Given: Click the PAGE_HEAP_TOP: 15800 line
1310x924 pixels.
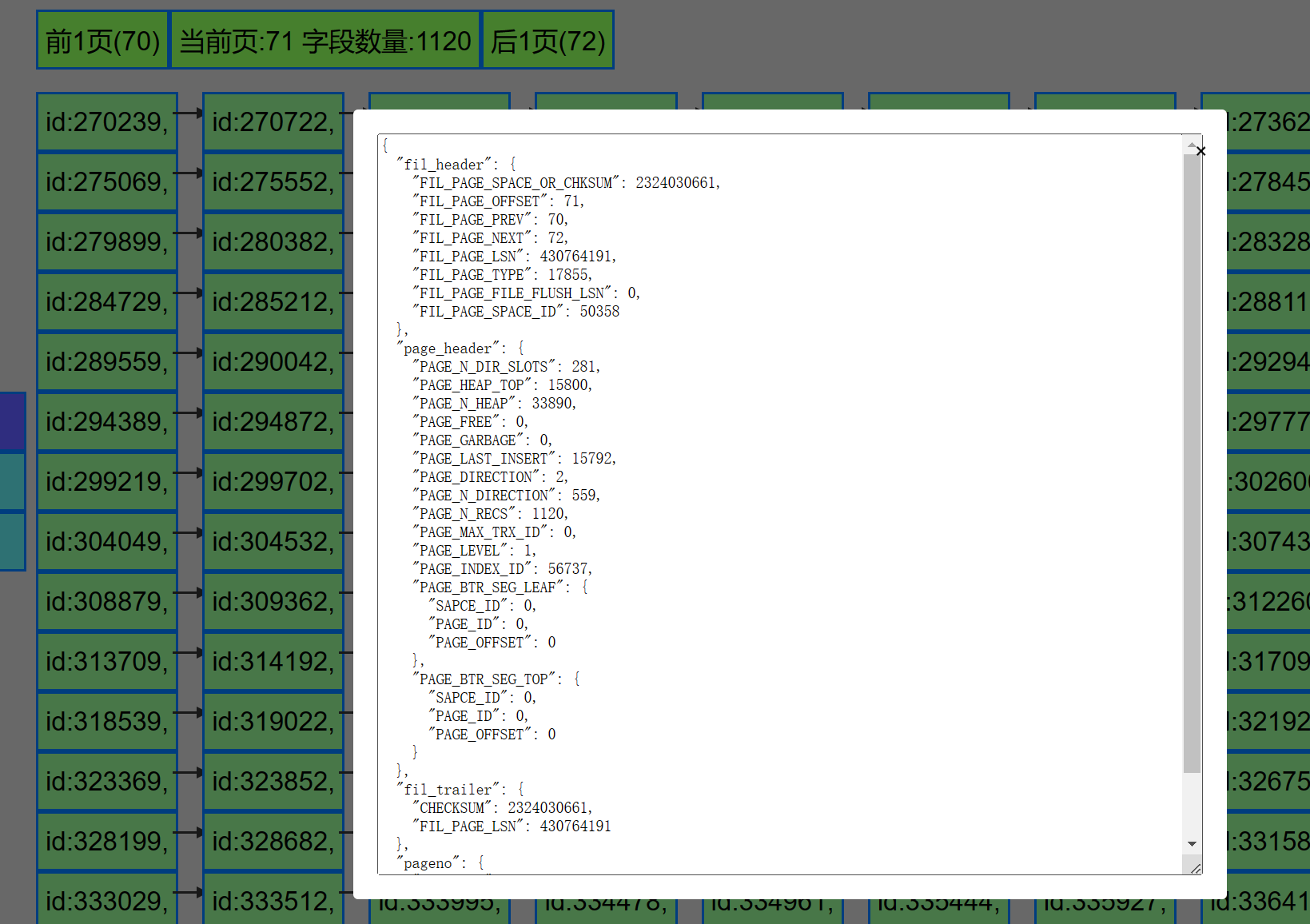Looking at the screenshot, I should tap(502, 385).
